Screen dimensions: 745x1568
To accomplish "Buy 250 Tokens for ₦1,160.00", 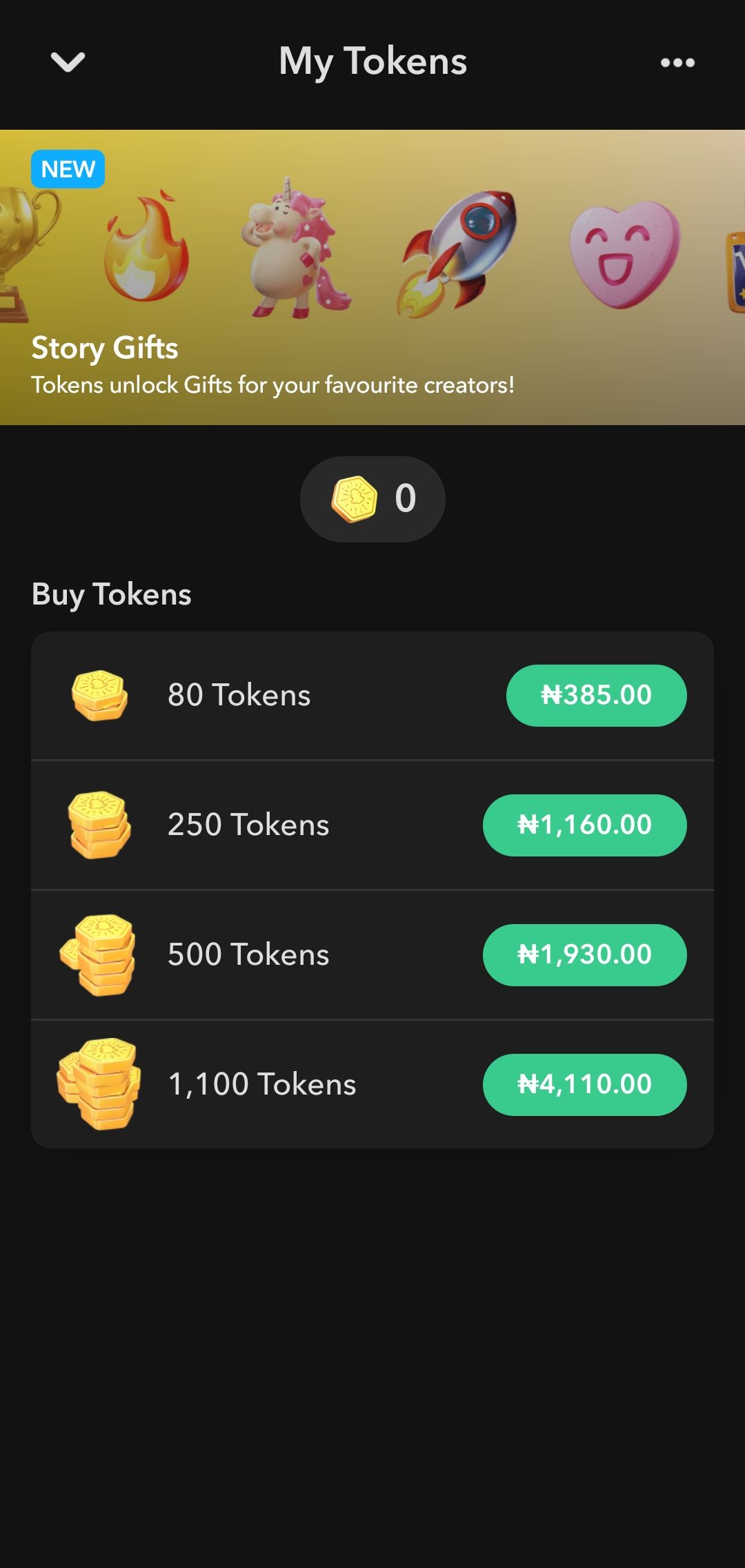I will click(584, 825).
